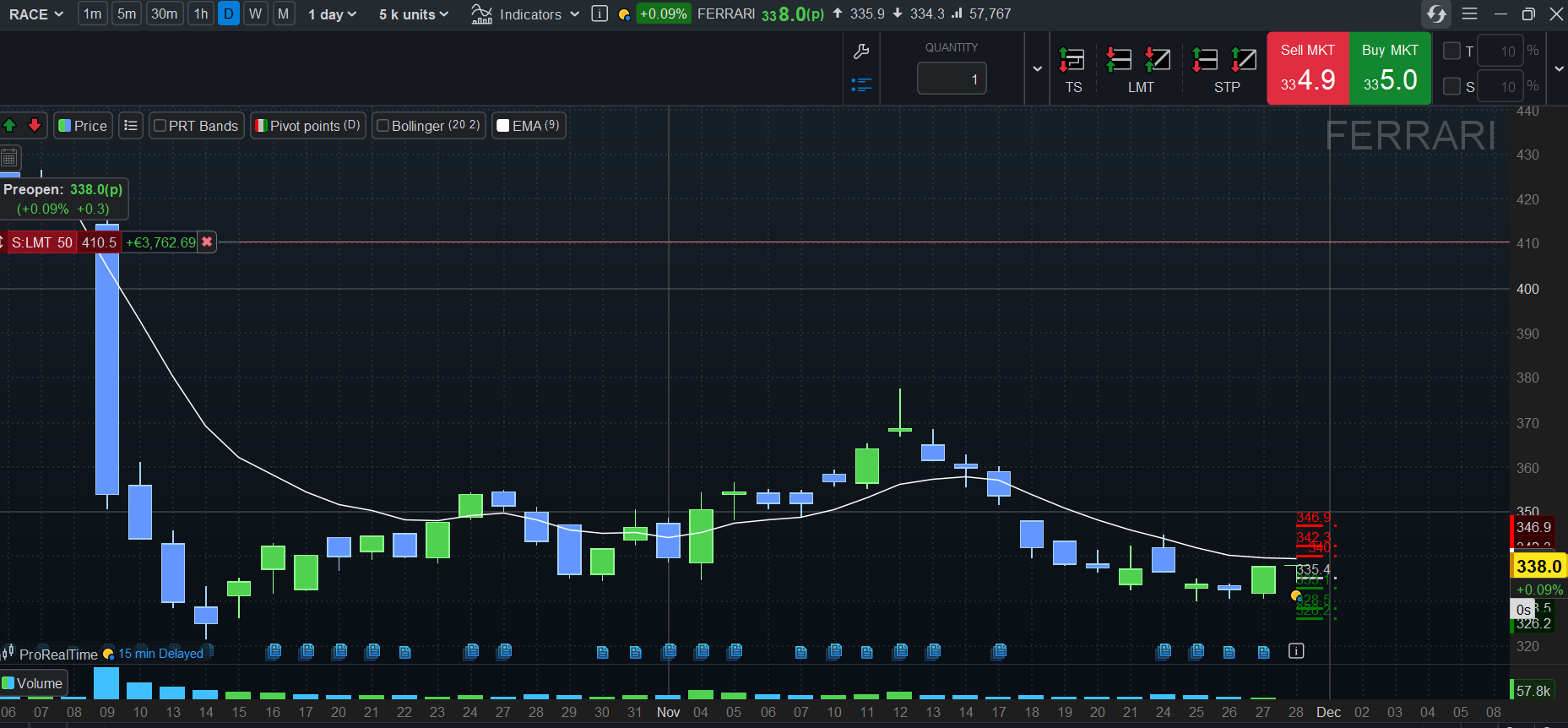Open the 1 day timeframe dropdown

332,14
